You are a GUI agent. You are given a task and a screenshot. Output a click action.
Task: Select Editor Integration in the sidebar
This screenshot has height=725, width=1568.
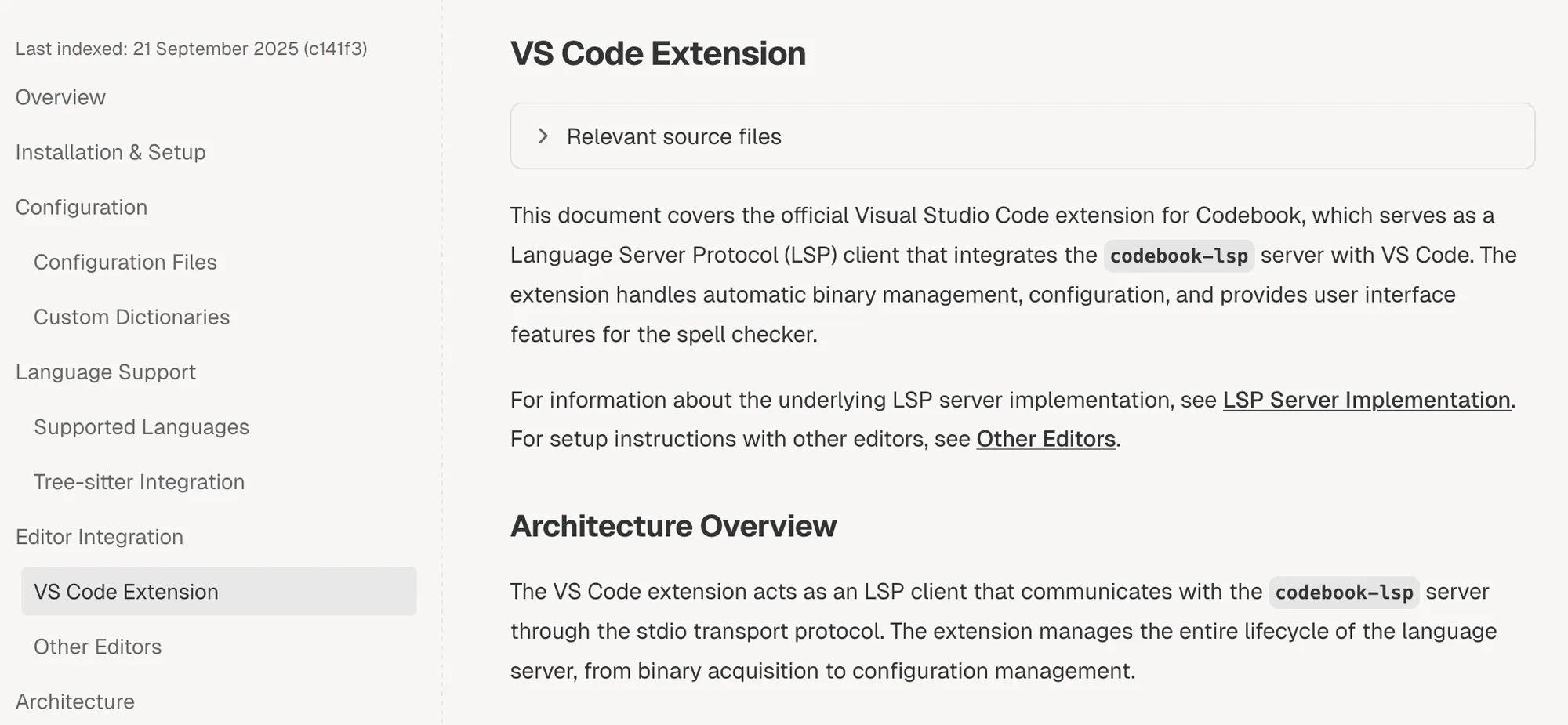coord(100,536)
